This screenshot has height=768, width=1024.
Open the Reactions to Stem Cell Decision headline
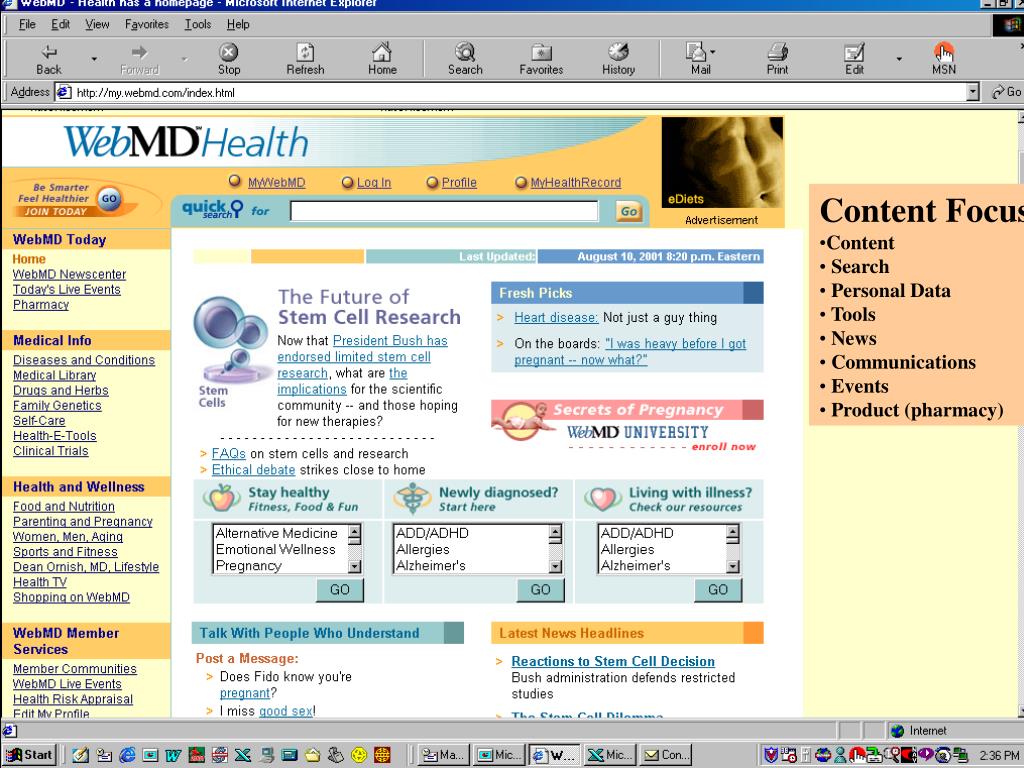pyautogui.click(x=613, y=661)
